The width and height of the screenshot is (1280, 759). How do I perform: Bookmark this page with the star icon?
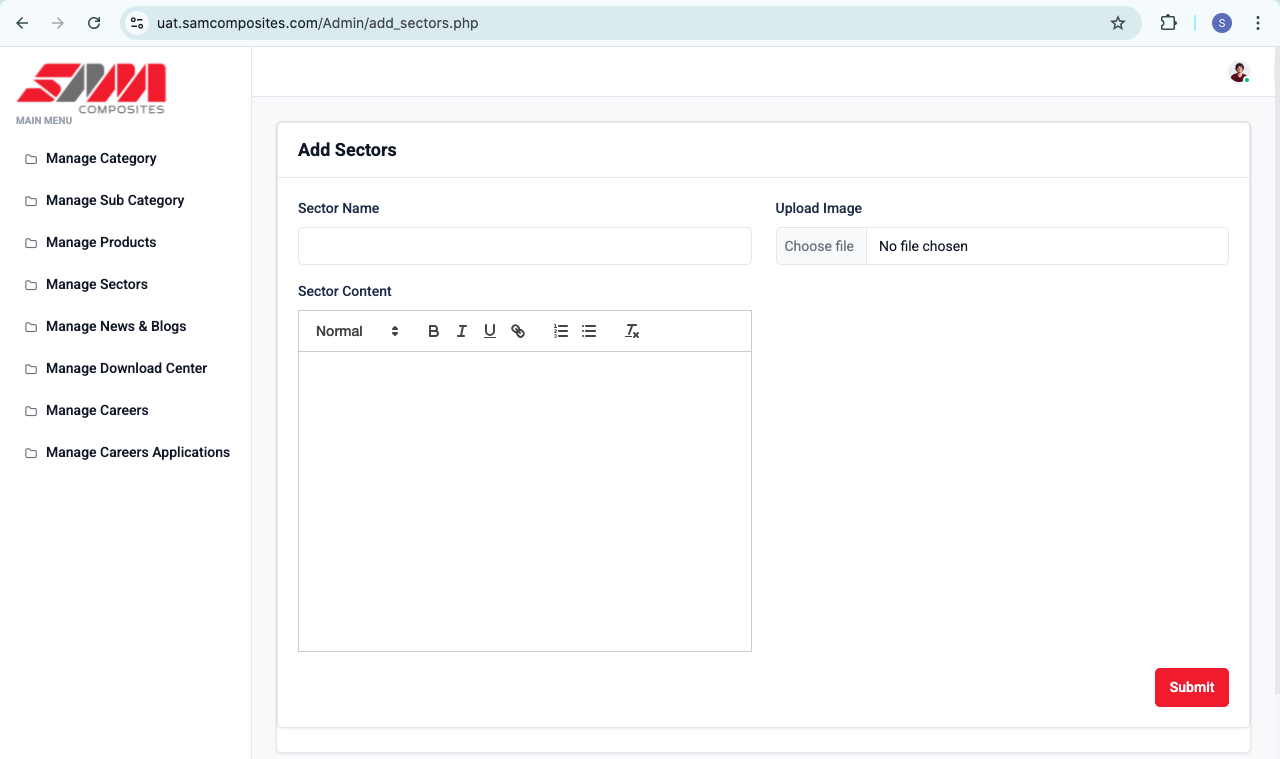point(1118,23)
